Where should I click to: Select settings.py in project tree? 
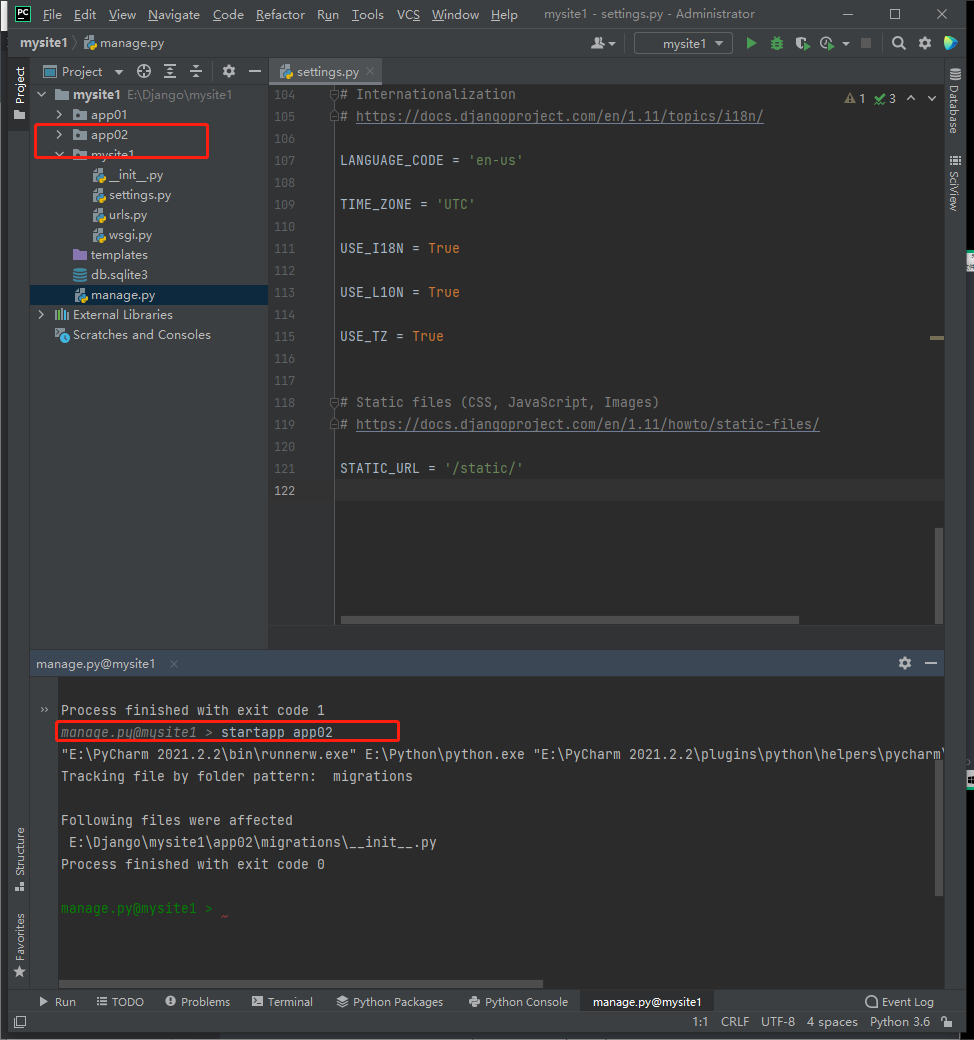pos(140,195)
